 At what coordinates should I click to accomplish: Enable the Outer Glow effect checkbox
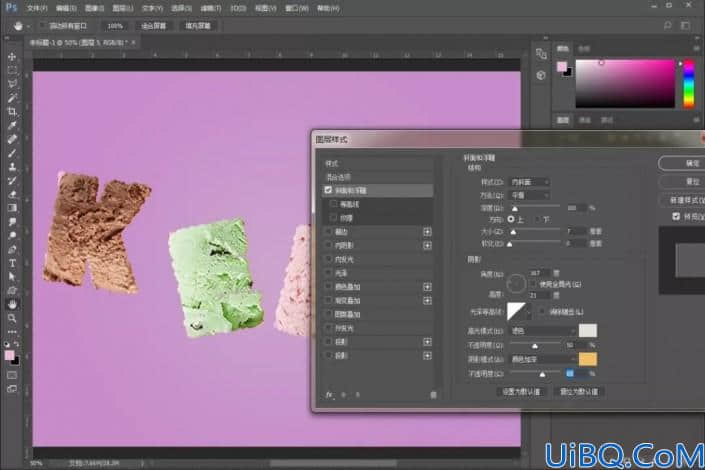click(x=328, y=328)
